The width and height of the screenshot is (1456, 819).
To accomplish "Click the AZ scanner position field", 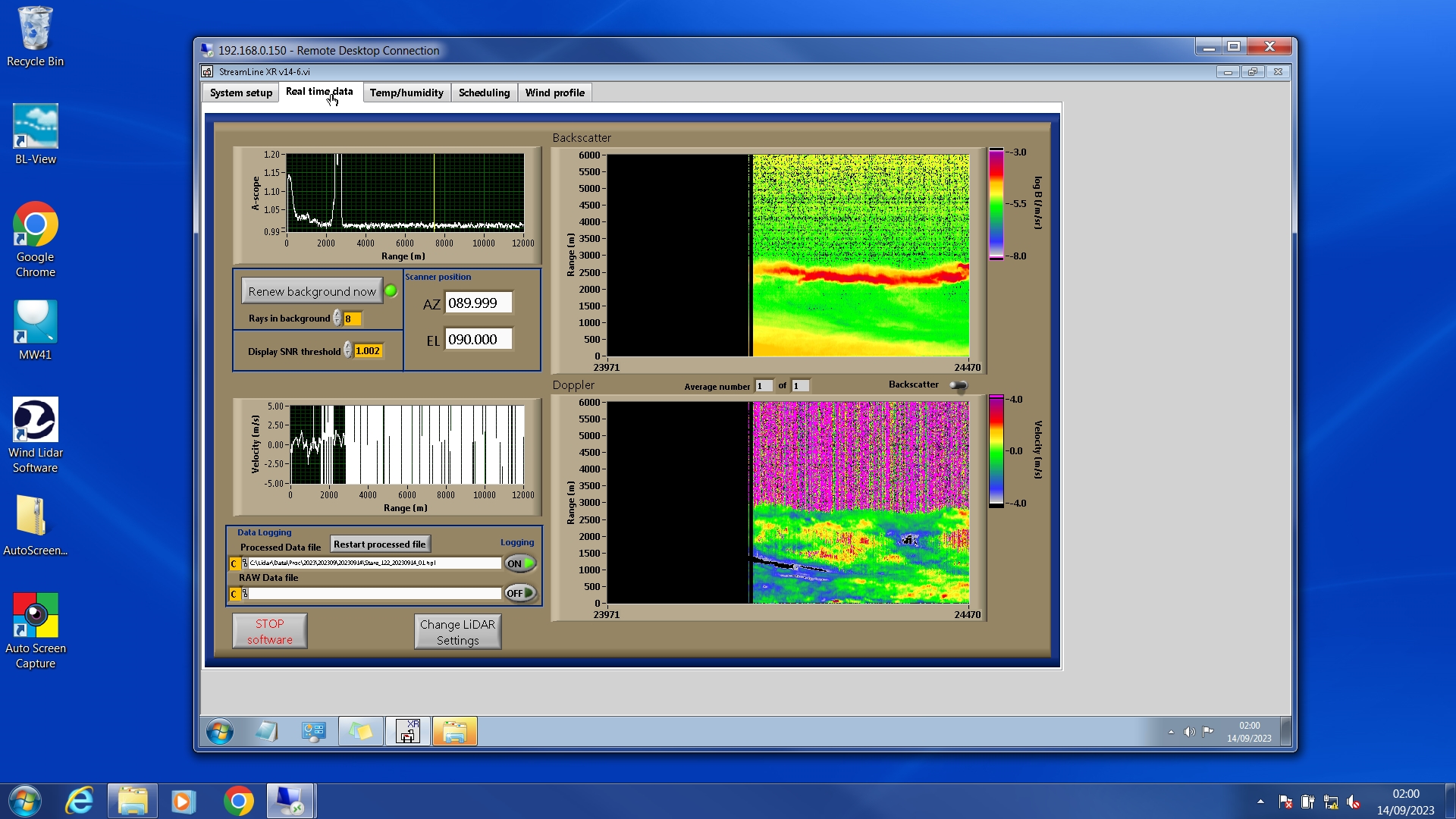I will 478,303.
